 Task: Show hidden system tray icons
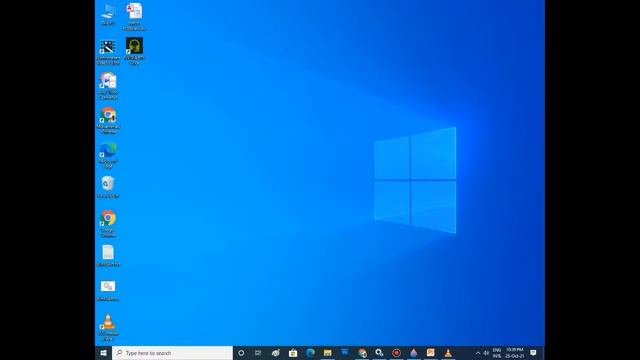(x=478, y=353)
